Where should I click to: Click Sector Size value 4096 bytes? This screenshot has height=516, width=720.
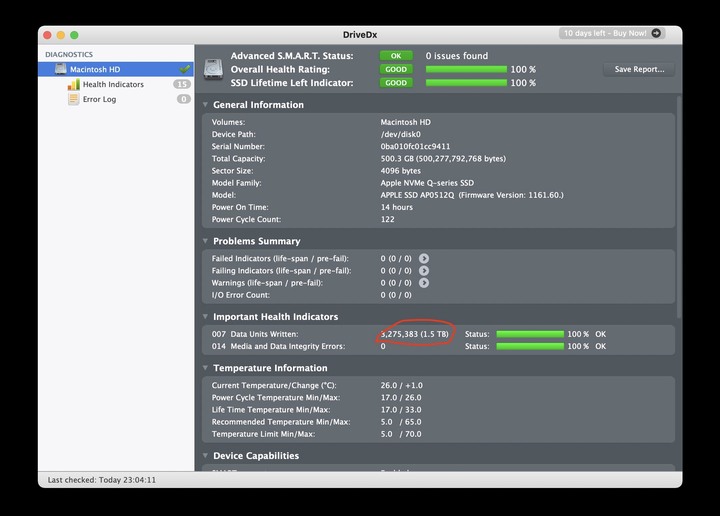tap(400, 171)
